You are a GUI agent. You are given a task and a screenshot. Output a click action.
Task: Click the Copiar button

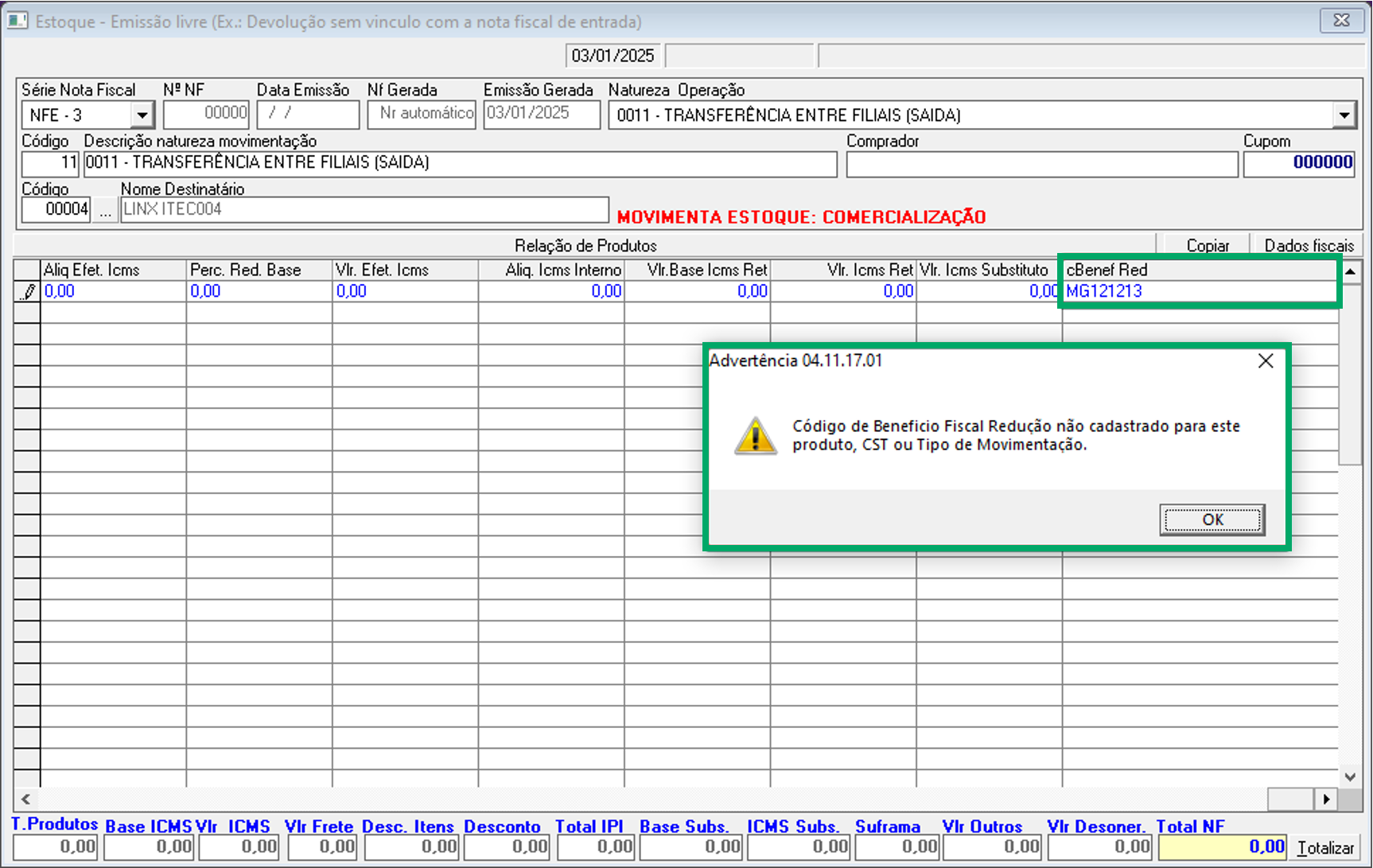pos(1208,245)
